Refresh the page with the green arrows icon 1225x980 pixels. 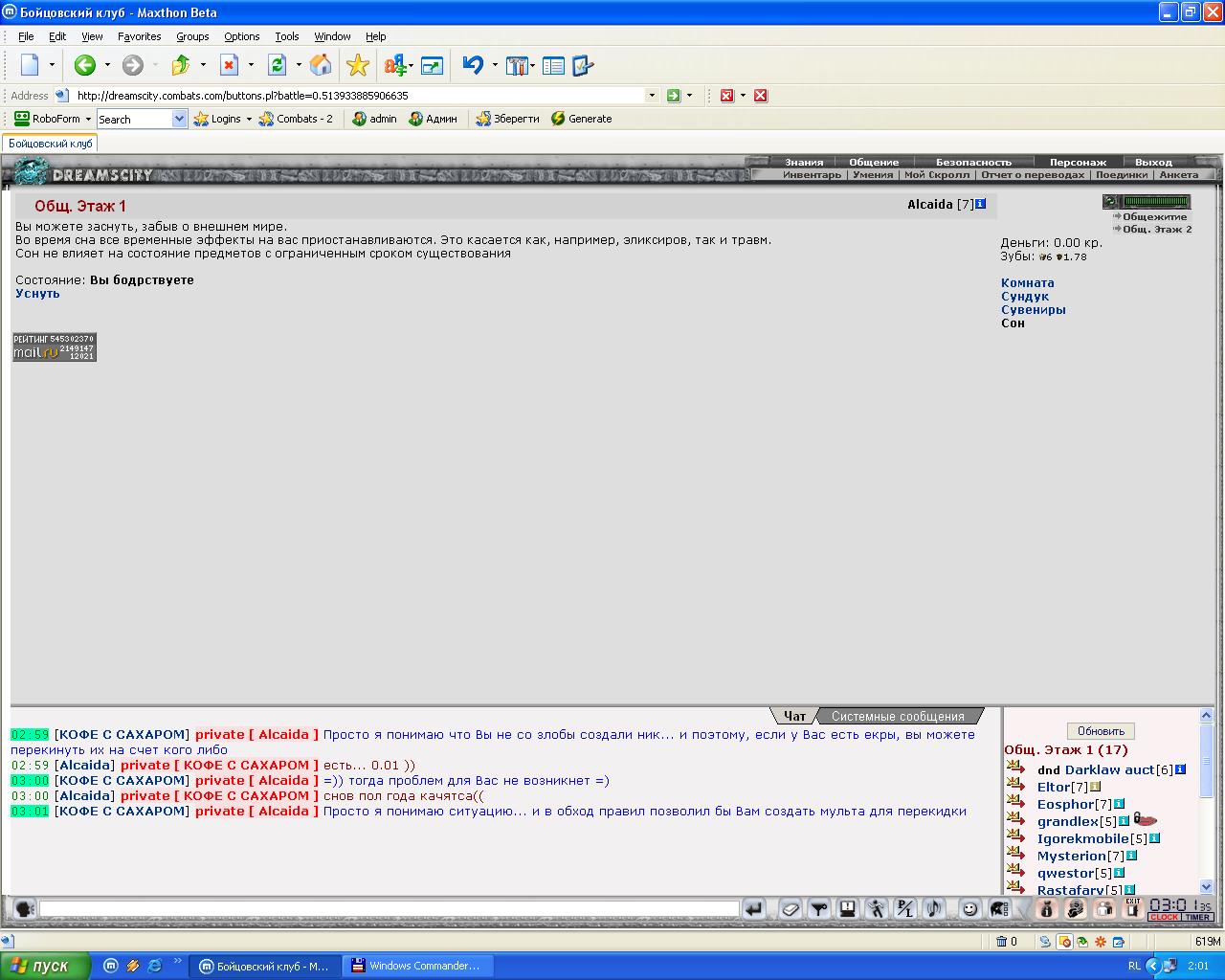(277, 65)
